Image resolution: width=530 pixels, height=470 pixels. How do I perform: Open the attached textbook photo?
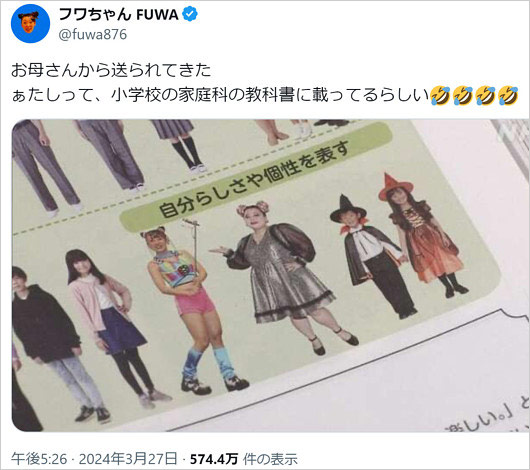(270, 275)
